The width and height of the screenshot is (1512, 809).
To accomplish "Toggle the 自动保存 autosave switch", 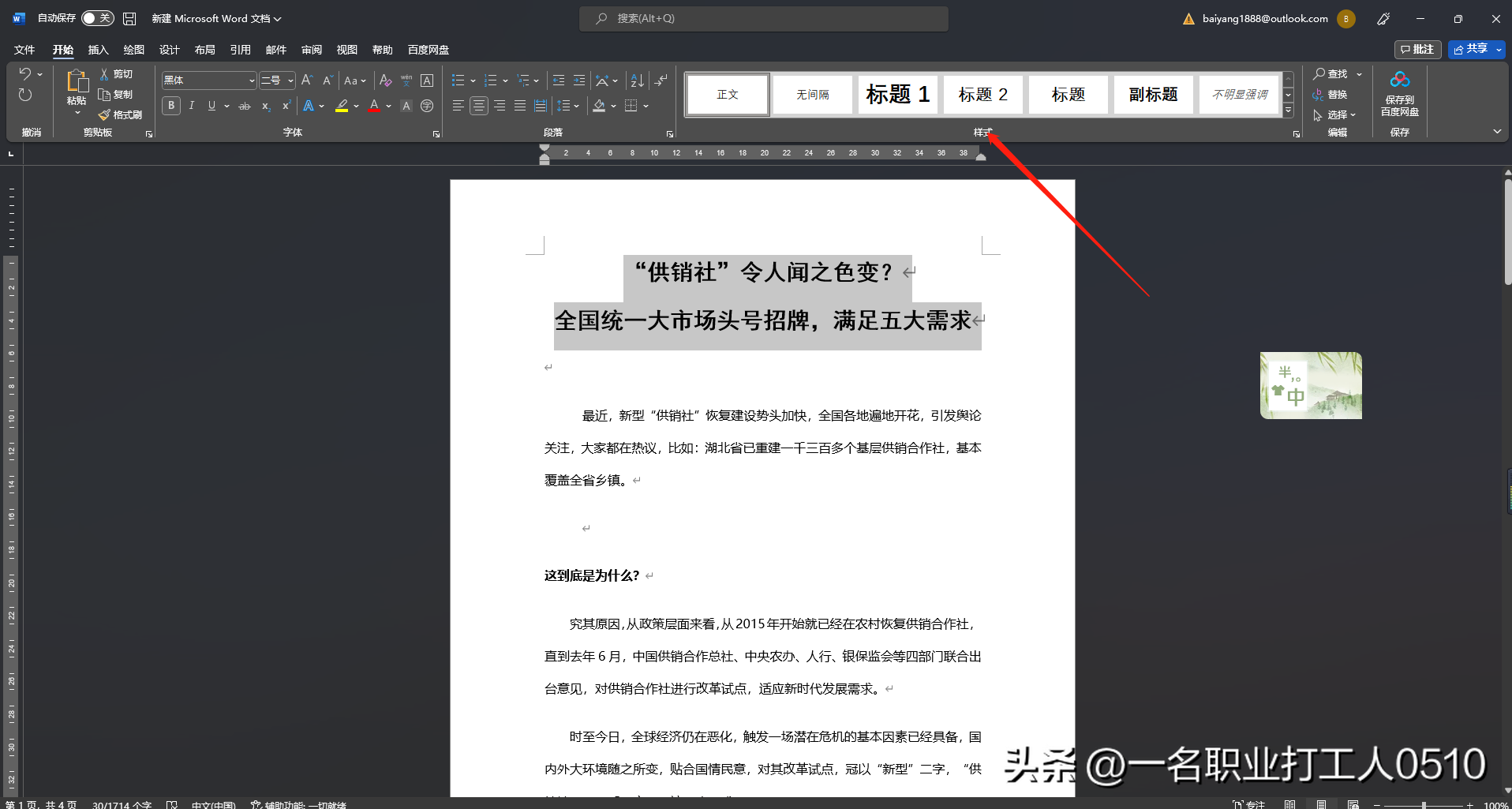I will [x=98, y=18].
